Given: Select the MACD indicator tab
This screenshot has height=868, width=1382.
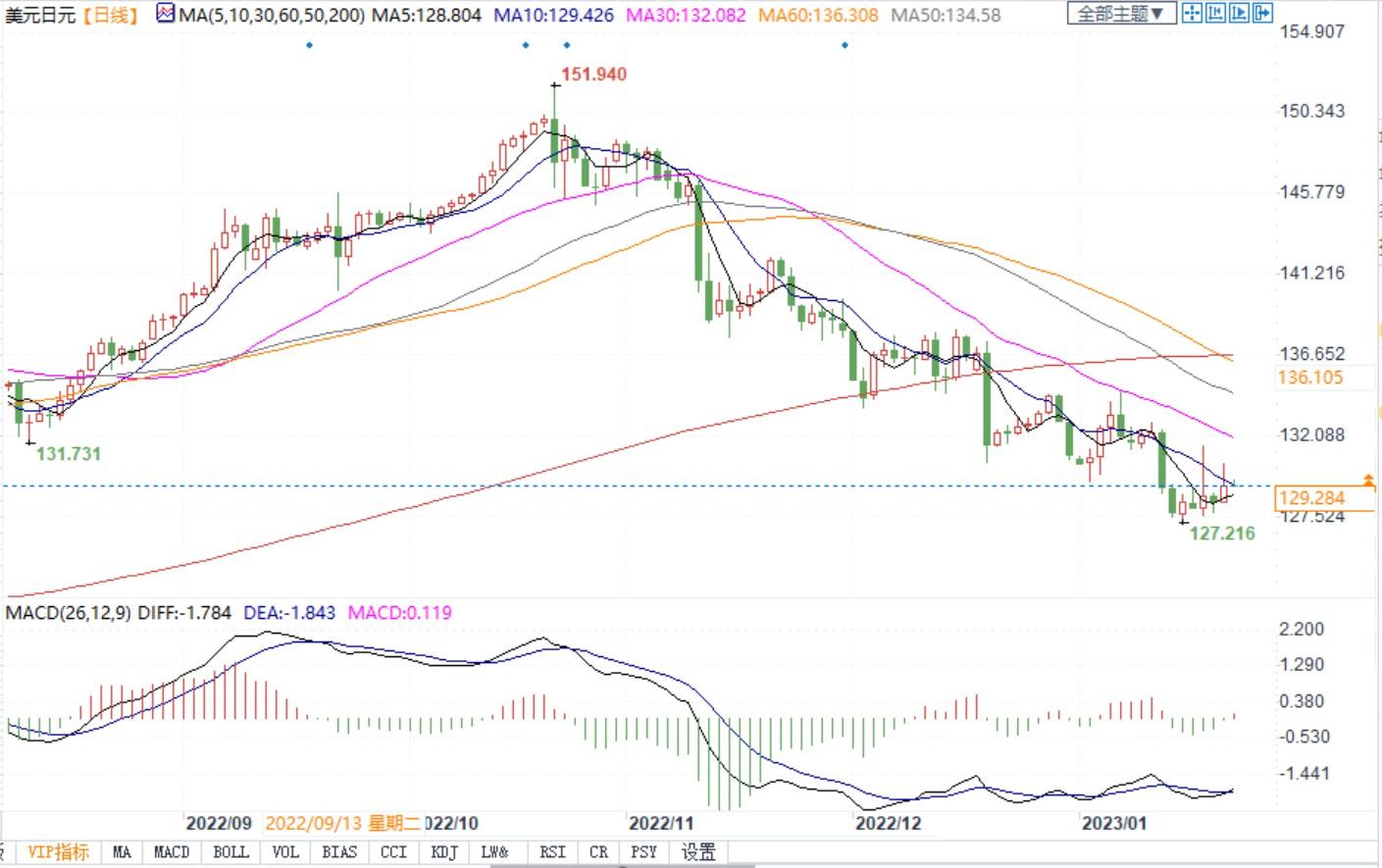Looking at the screenshot, I should (172, 852).
